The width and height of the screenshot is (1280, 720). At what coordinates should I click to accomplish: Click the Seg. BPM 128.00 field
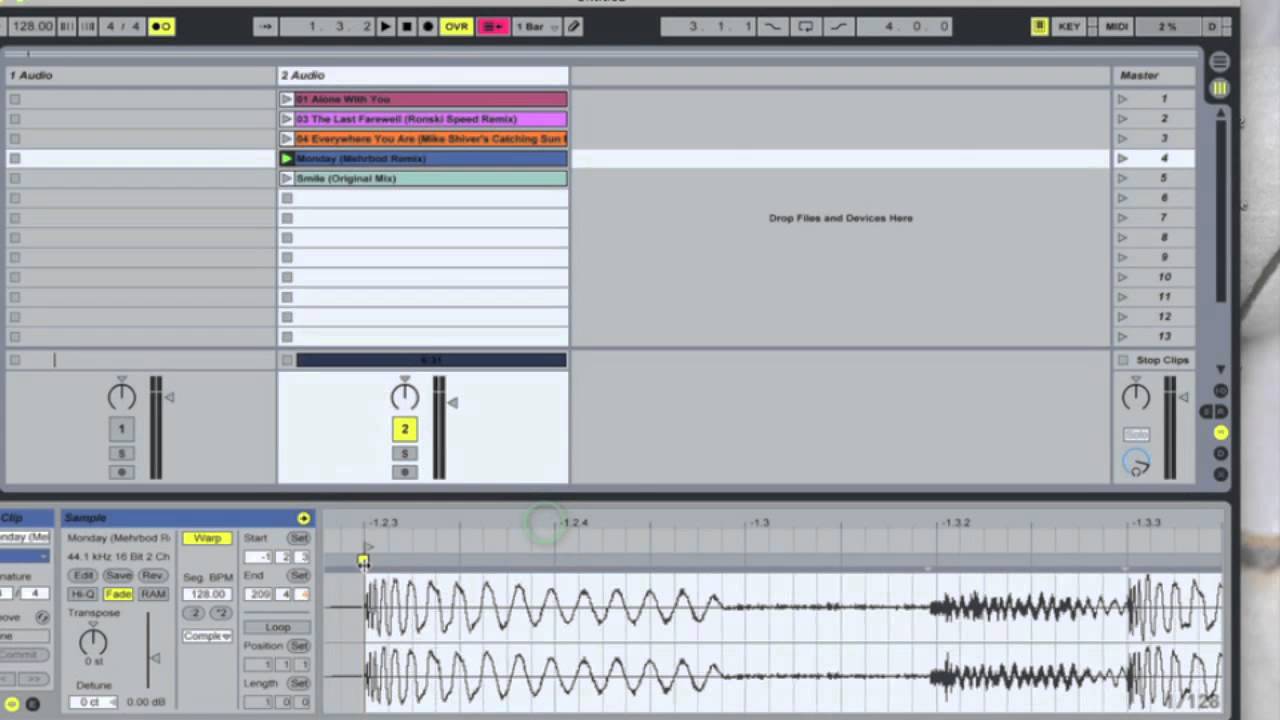[207, 594]
